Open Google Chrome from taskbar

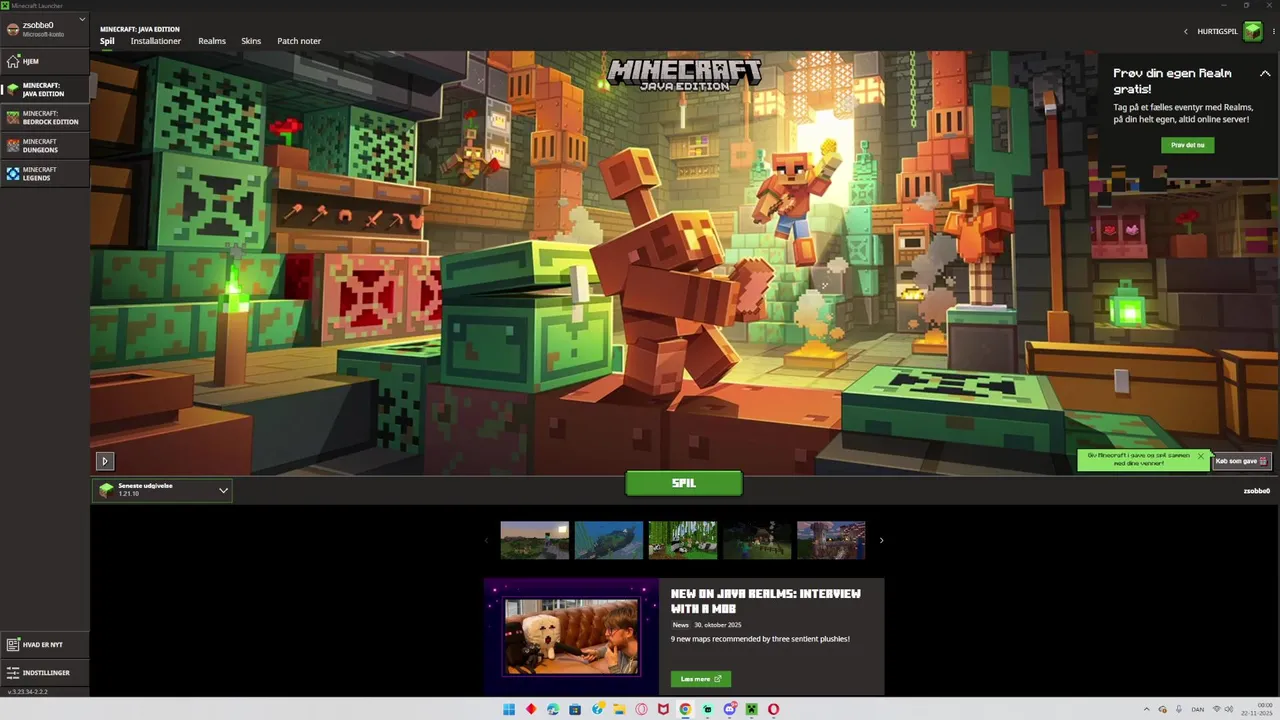(x=685, y=709)
